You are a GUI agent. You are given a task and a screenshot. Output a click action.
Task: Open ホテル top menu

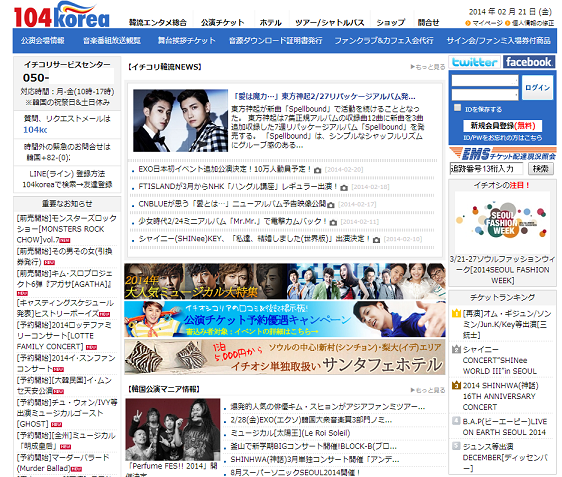271,23
